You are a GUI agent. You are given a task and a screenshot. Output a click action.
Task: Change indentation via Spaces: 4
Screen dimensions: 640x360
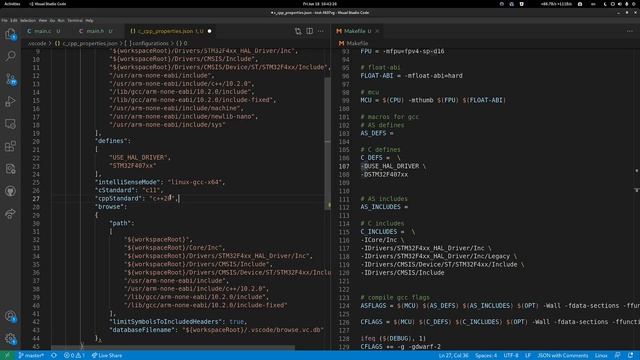point(486,356)
